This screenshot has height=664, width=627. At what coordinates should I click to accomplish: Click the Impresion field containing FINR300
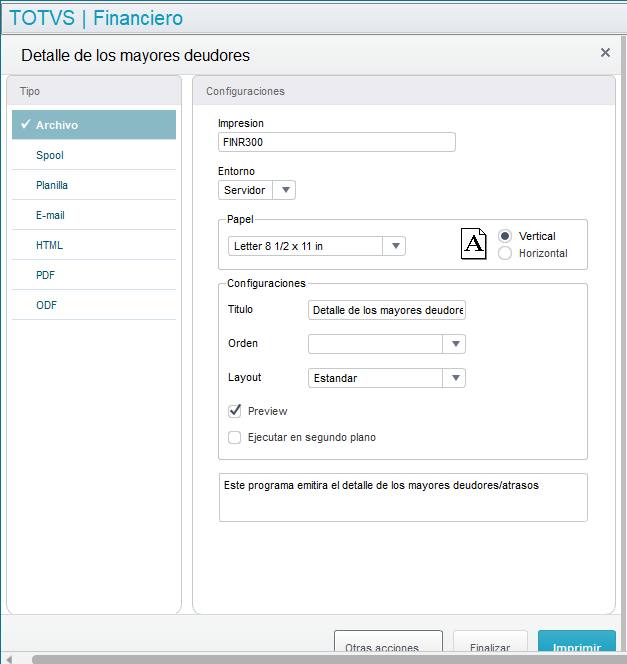pyautogui.click(x=337, y=142)
